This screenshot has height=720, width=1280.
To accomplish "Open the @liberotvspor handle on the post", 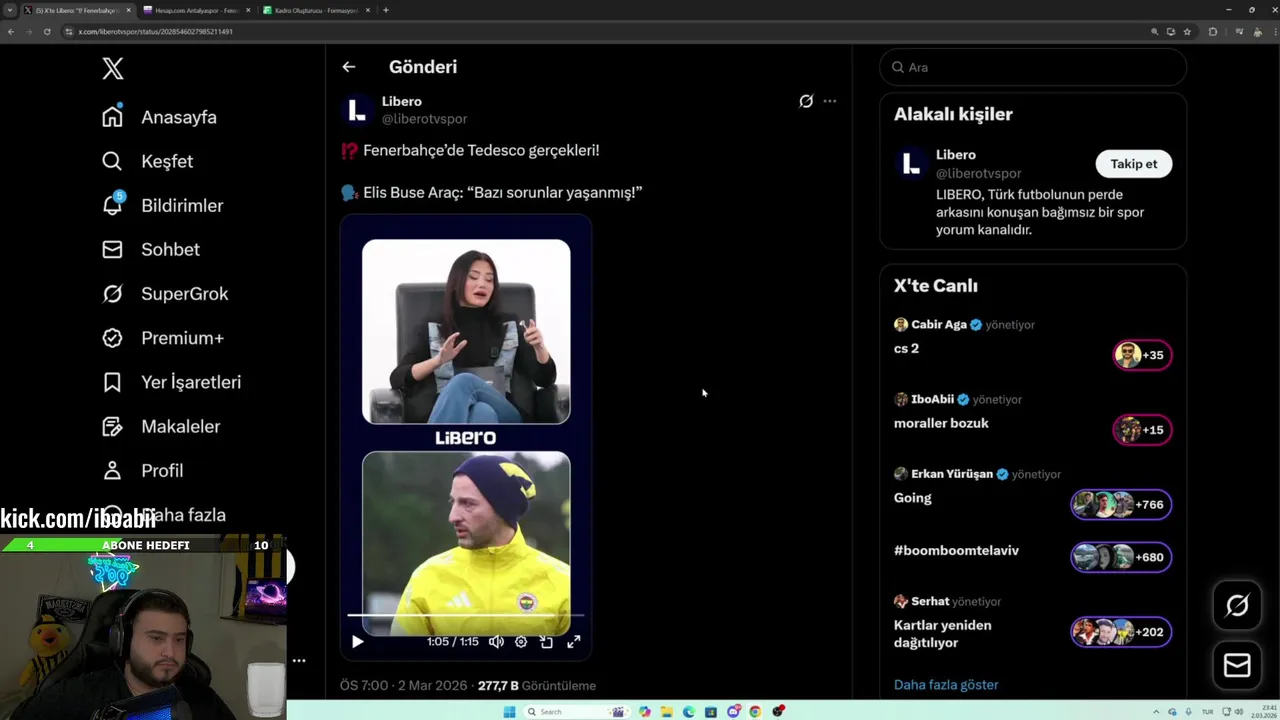I will 424,119.
